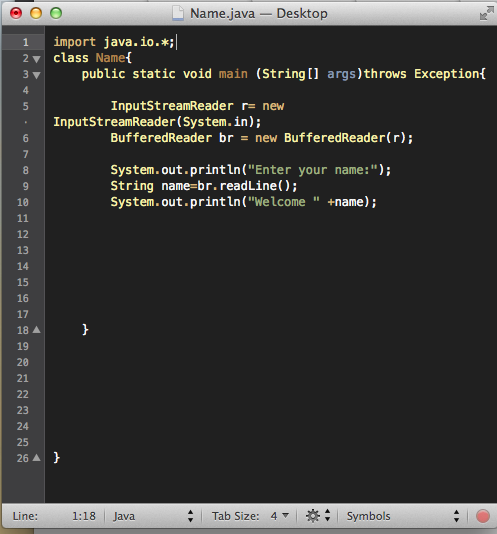Click the 'main' method name
The image size is (497, 534).
pos(233,74)
